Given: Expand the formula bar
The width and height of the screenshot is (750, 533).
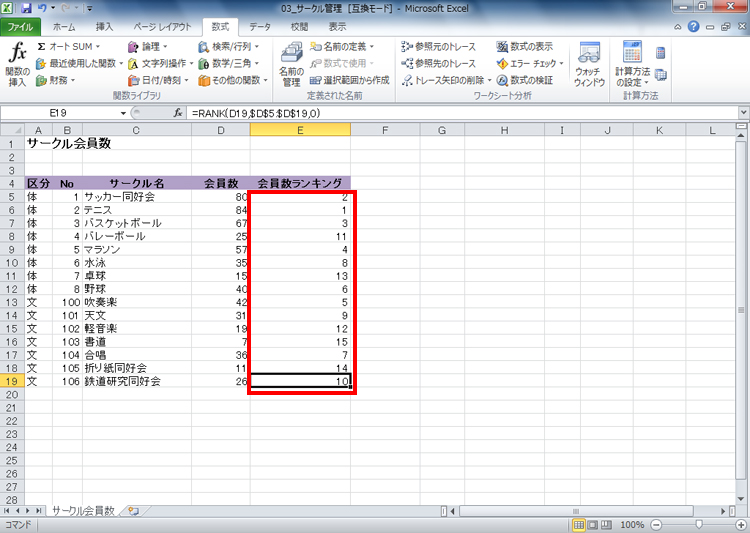Looking at the screenshot, I should pyautogui.click(x=743, y=113).
